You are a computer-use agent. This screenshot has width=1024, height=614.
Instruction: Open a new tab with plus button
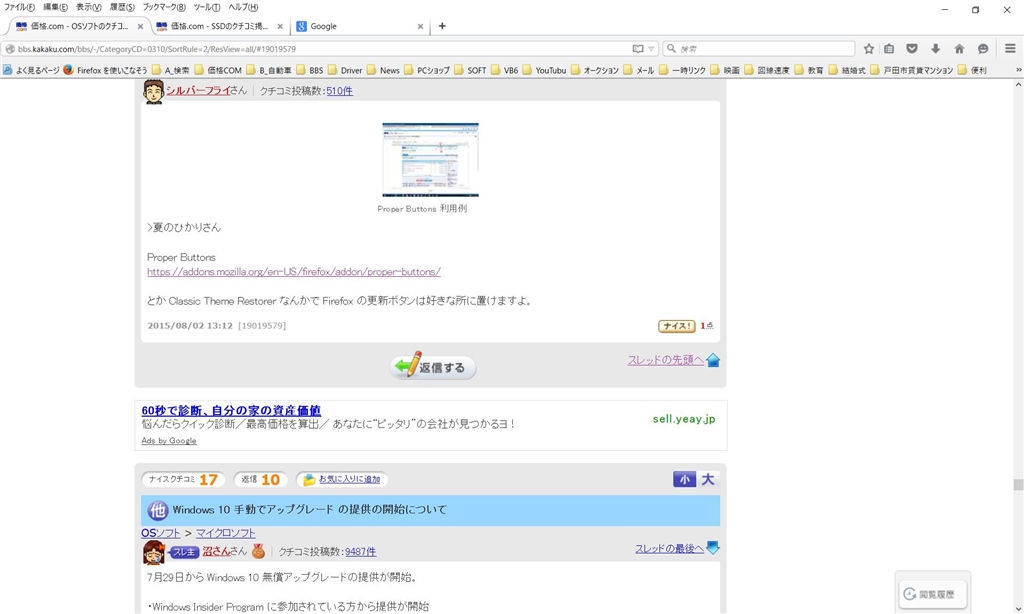(x=442, y=26)
